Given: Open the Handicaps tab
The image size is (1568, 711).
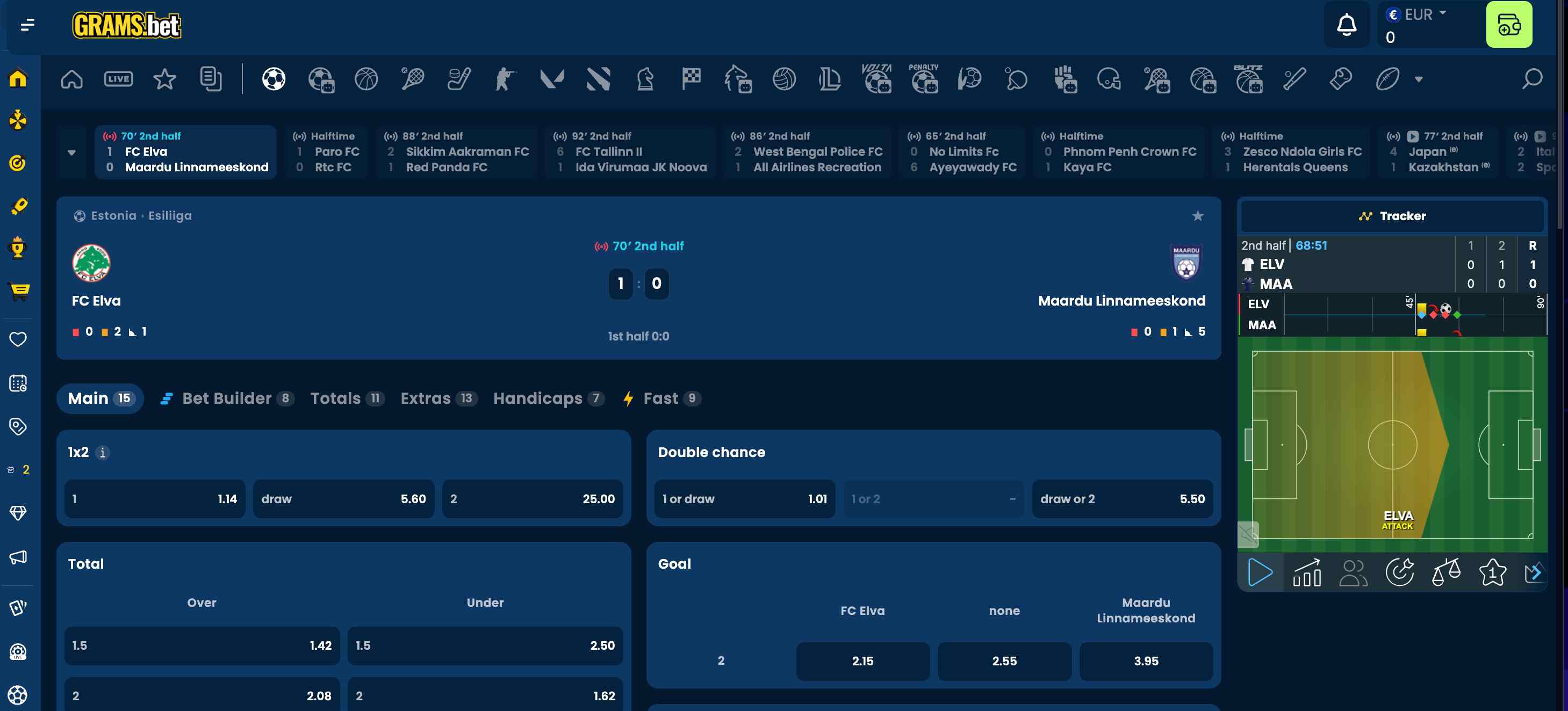Looking at the screenshot, I should [549, 398].
